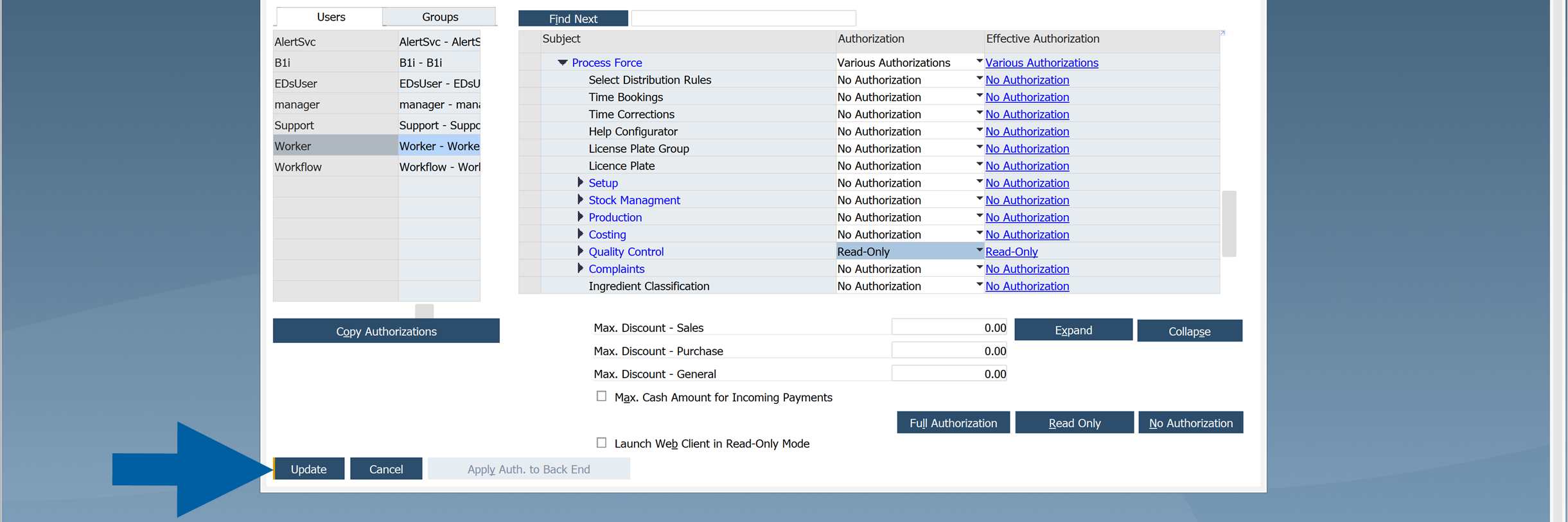Click the No Authorization button
This screenshot has width=1568, height=522.
point(1191,422)
